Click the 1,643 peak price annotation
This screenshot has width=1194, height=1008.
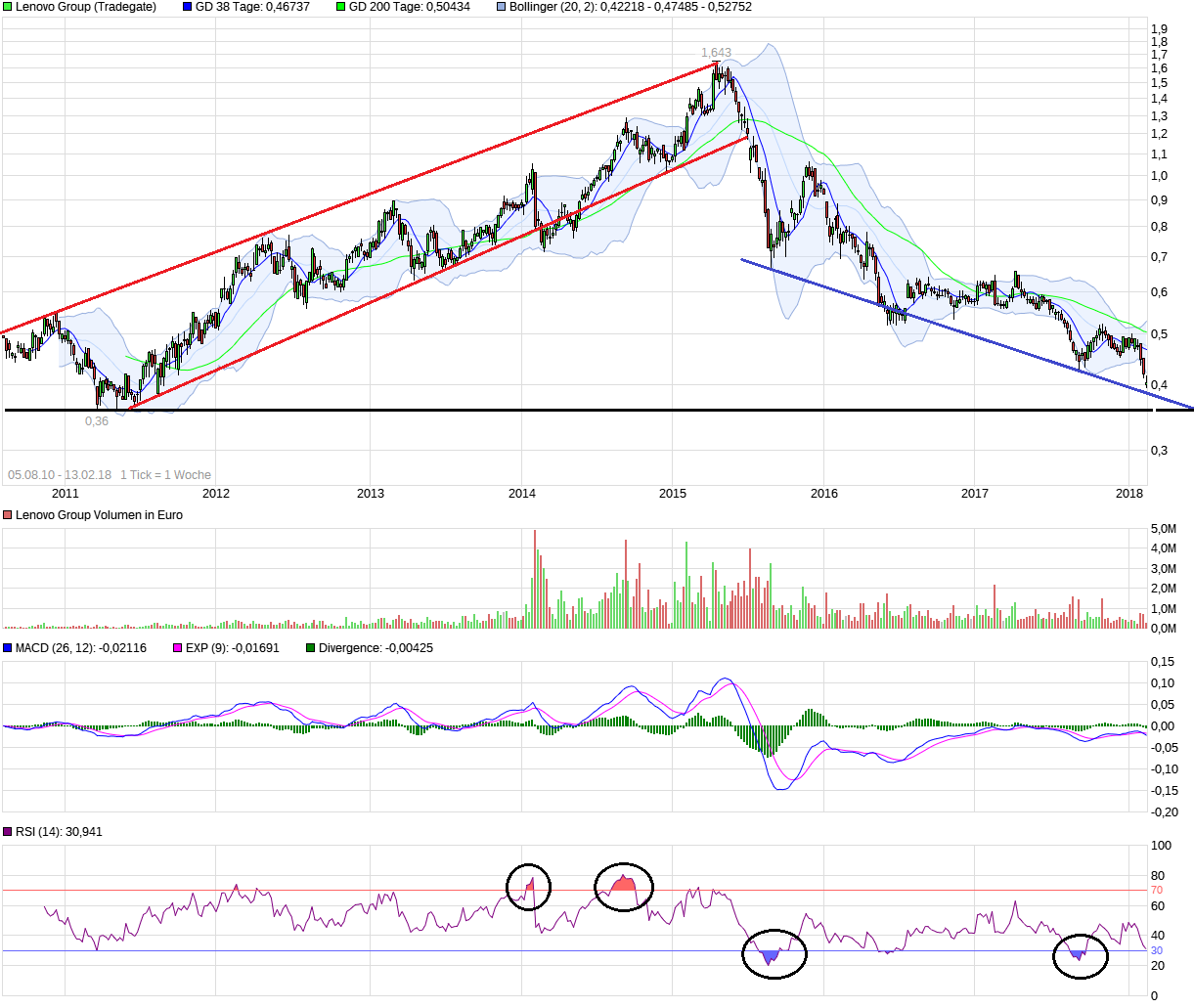point(716,53)
